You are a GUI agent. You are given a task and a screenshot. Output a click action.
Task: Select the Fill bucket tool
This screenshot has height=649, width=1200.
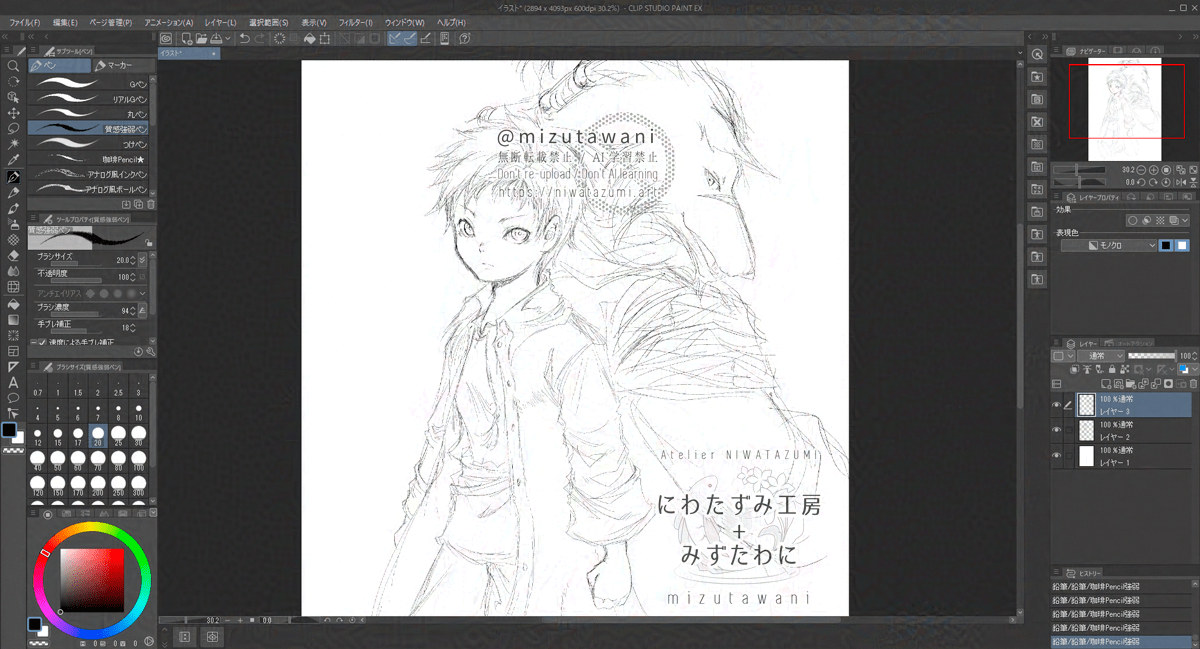[x=14, y=303]
